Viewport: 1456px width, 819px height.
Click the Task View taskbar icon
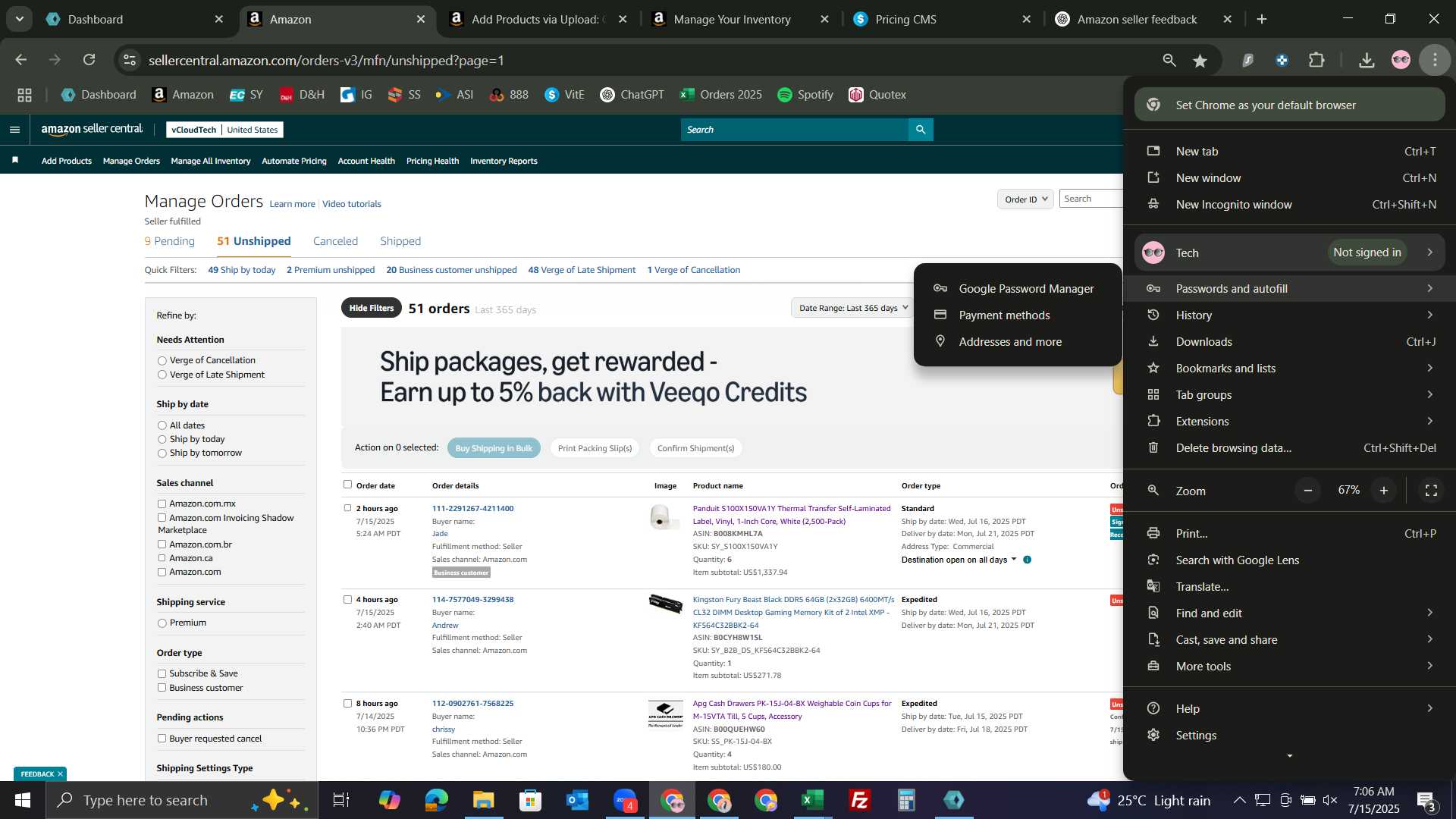click(341, 800)
